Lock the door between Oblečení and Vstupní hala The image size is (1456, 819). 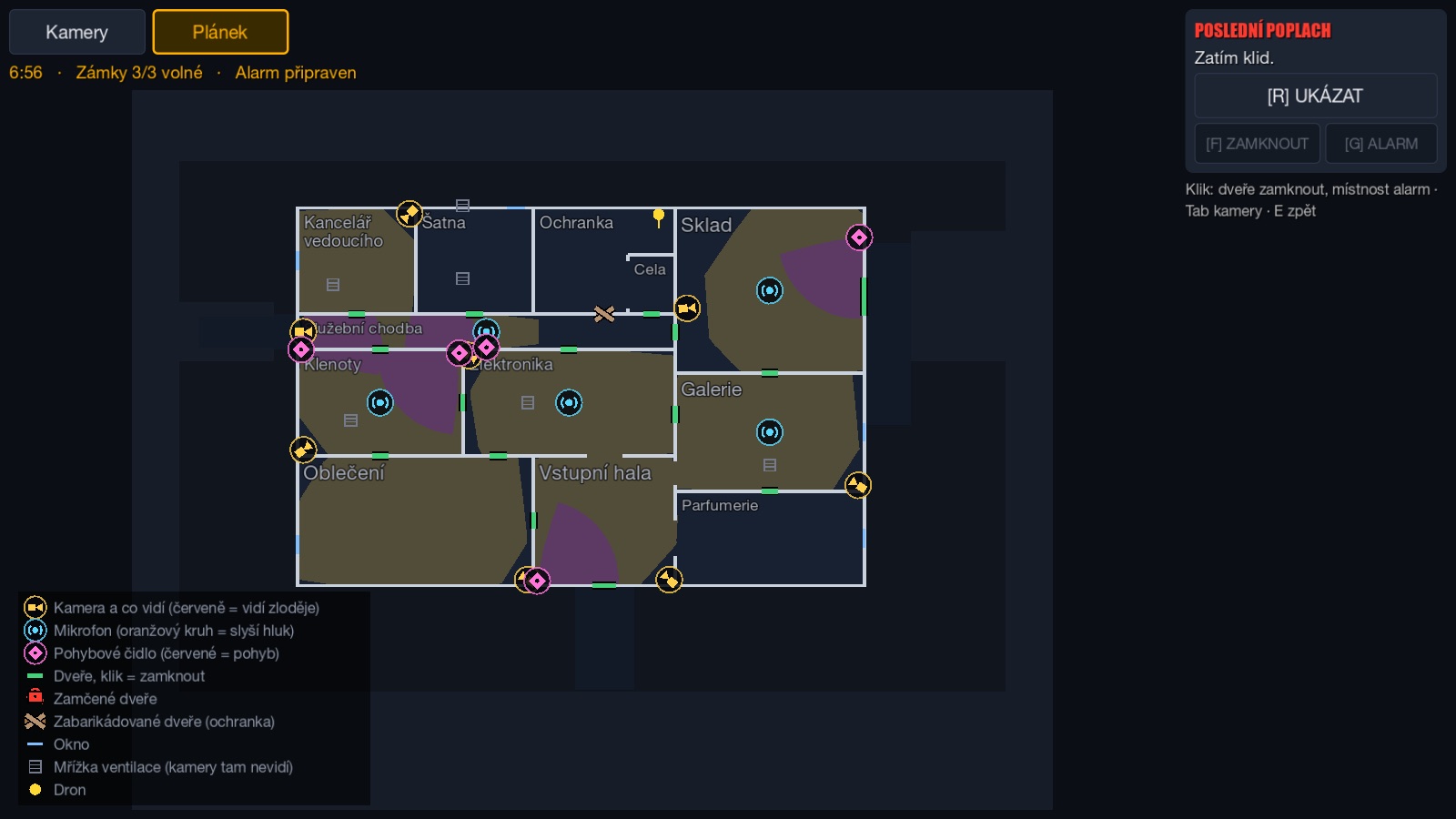pyautogui.click(x=533, y=521)
